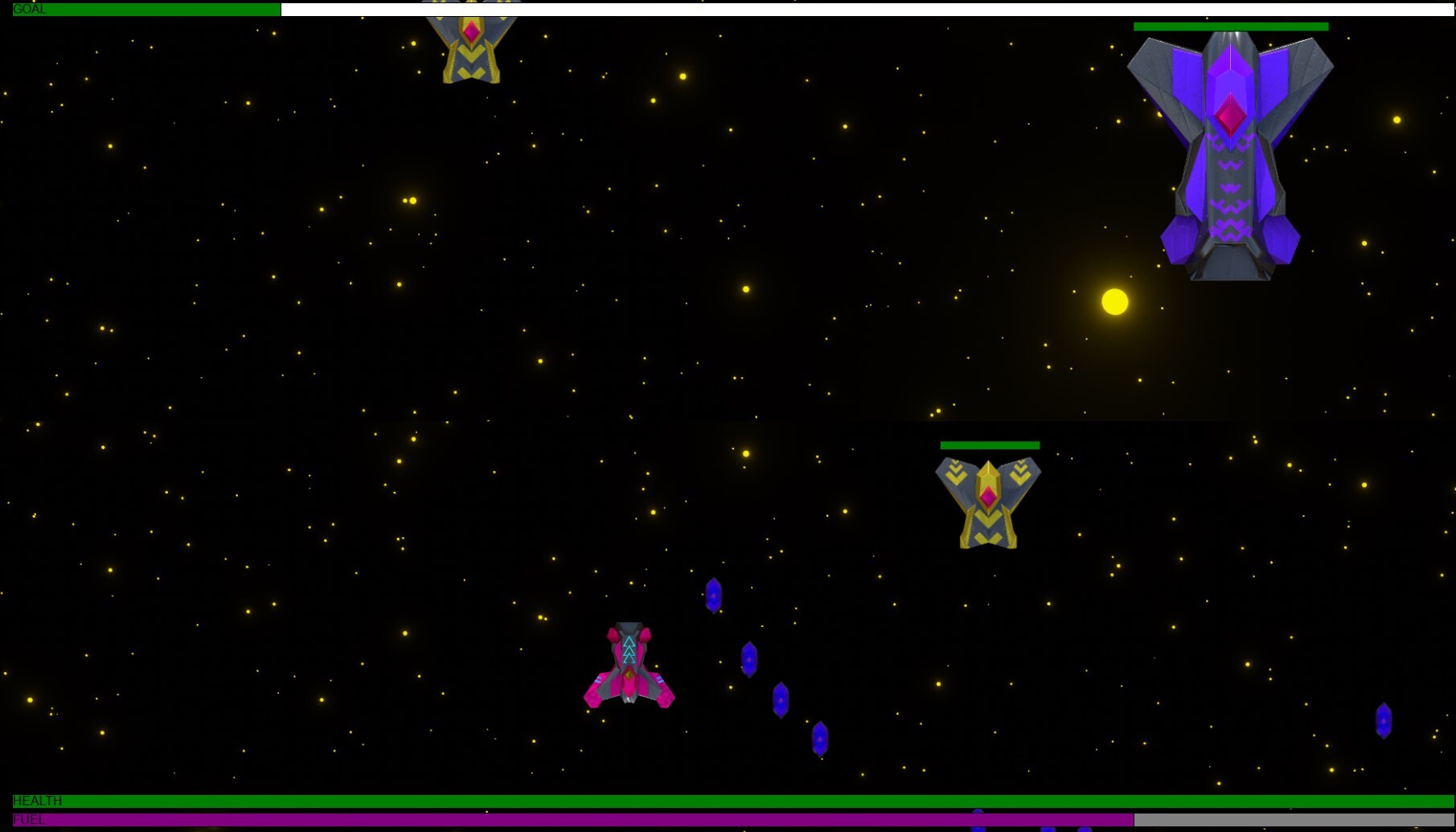This screenshot has height=832, width=1456.
Task: Click the red gem on the purple boss
Action: (x=1229, y=117)
